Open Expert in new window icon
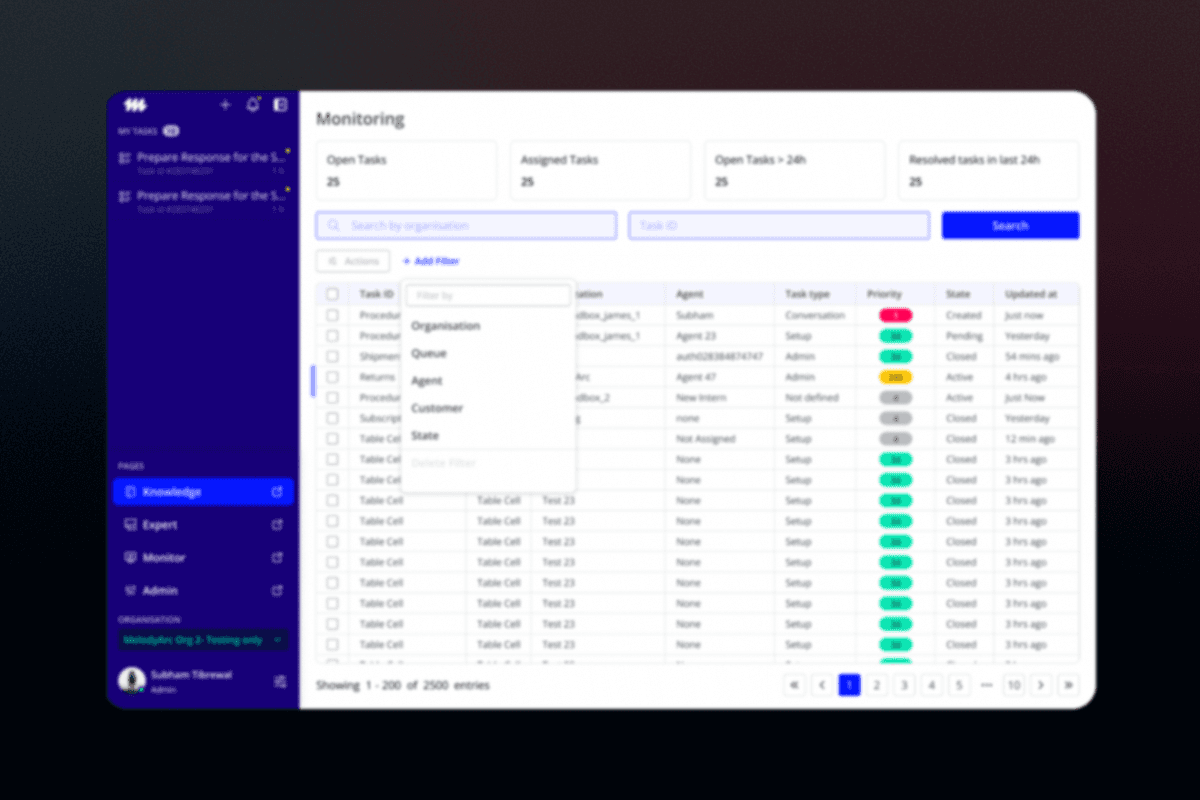The height and width of the screenshot is (800, 1200). (278, 525)
